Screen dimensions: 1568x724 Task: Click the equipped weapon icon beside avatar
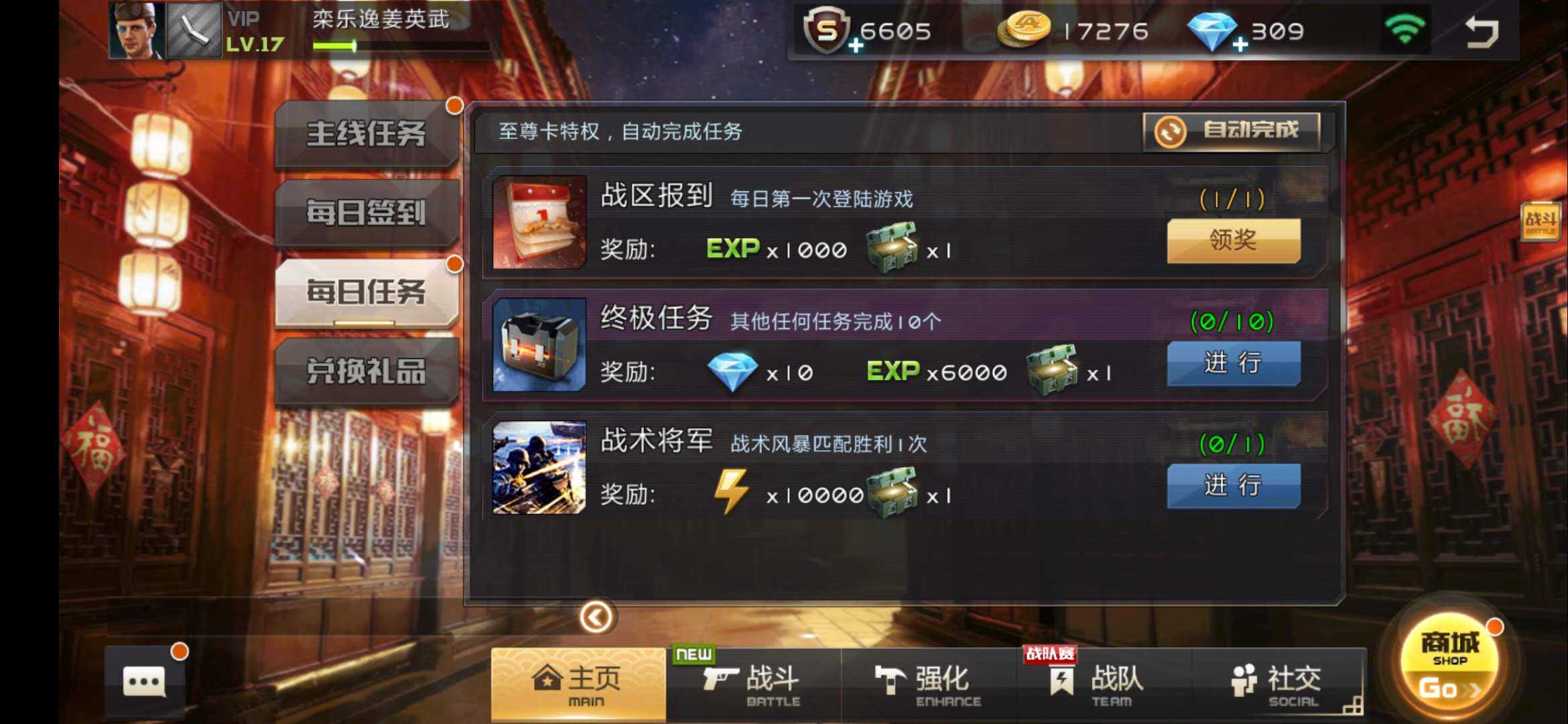(x=194, y=30)
